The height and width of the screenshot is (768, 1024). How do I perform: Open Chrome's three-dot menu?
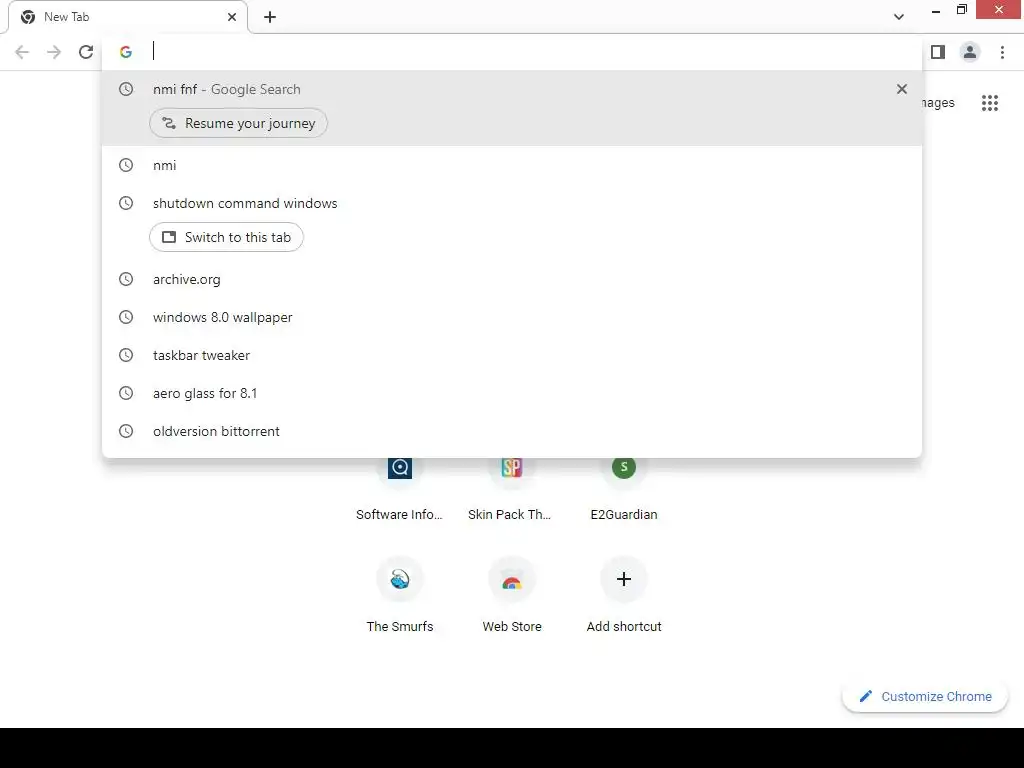(1002, 52)
